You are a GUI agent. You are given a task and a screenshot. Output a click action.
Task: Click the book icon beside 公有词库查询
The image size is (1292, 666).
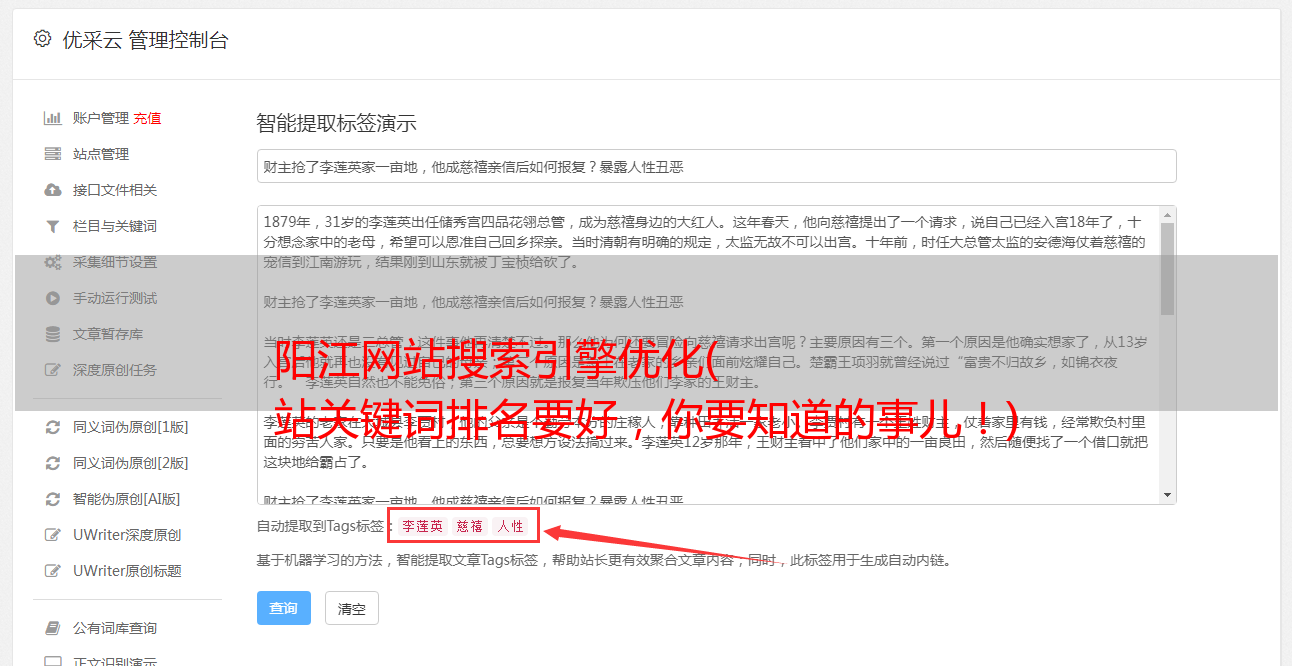[53, 628]
